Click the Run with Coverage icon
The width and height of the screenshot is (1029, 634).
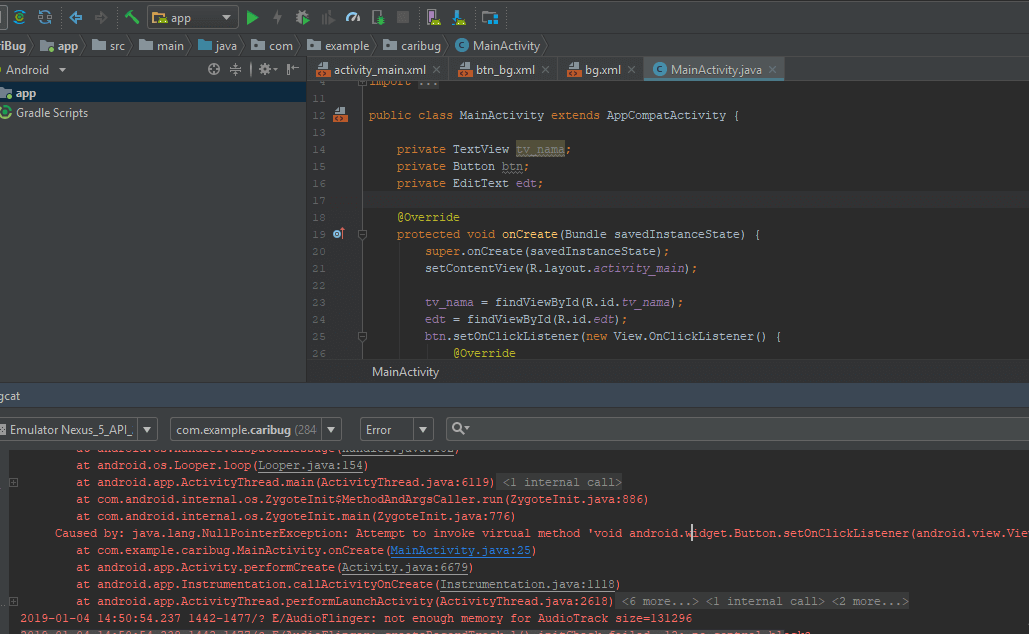(327, 18)
